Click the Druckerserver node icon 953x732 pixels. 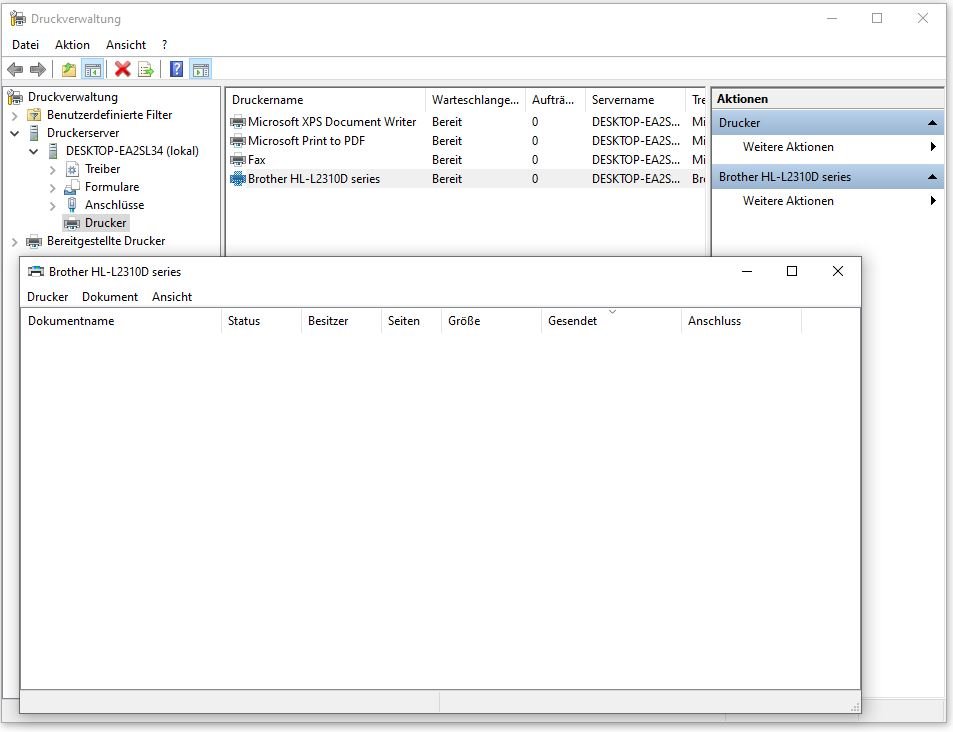35,133
